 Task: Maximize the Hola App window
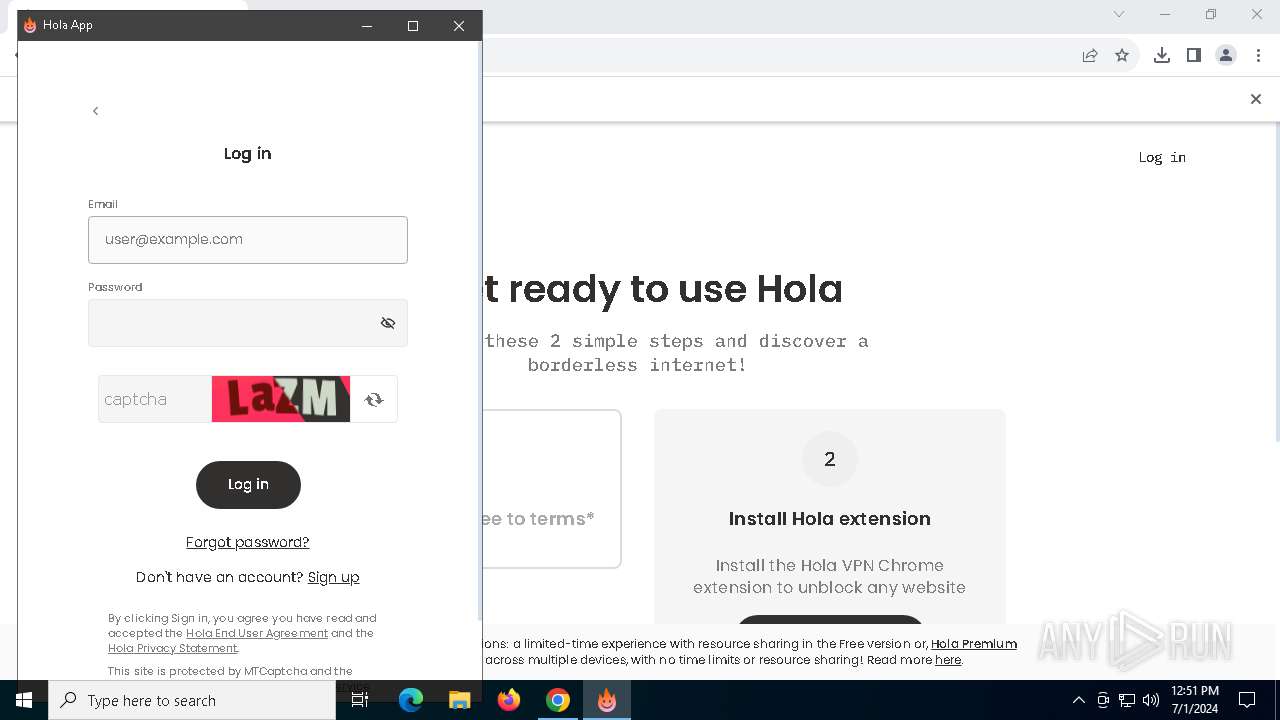click(413, 26)
